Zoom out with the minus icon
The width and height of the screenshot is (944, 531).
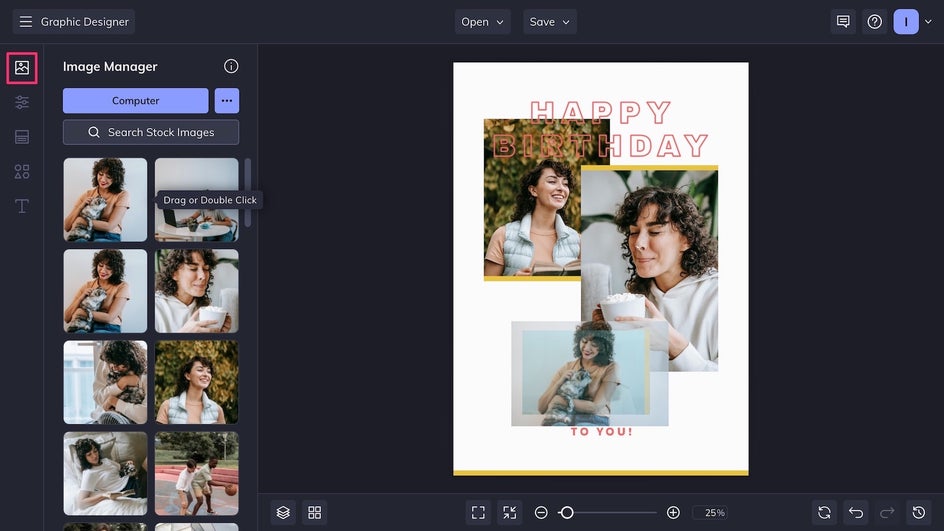541,512
